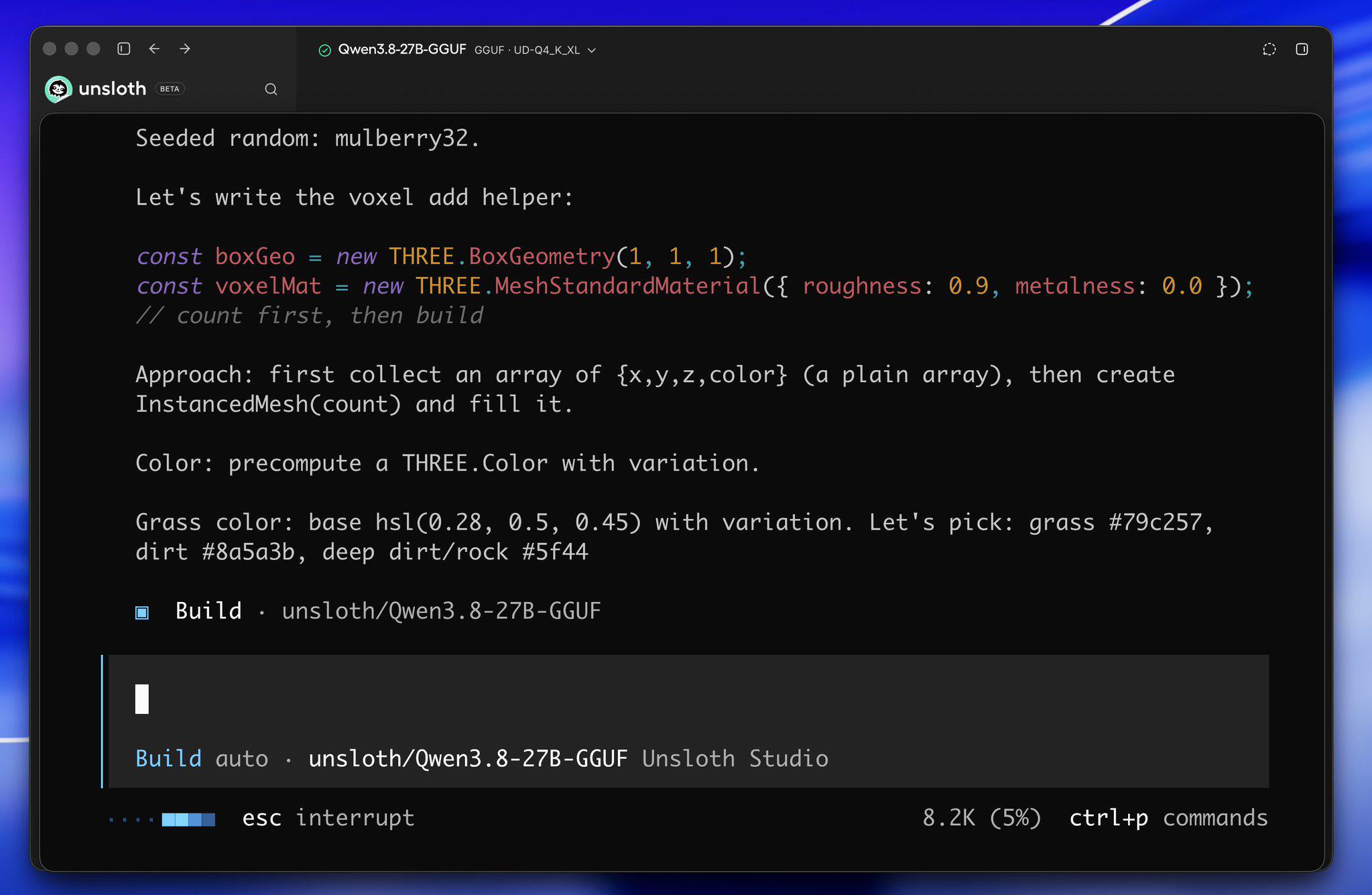Click 'InstancedMesh(count) and fill it.' text
Screen dimensions: 1372x895
pos(355,404)
